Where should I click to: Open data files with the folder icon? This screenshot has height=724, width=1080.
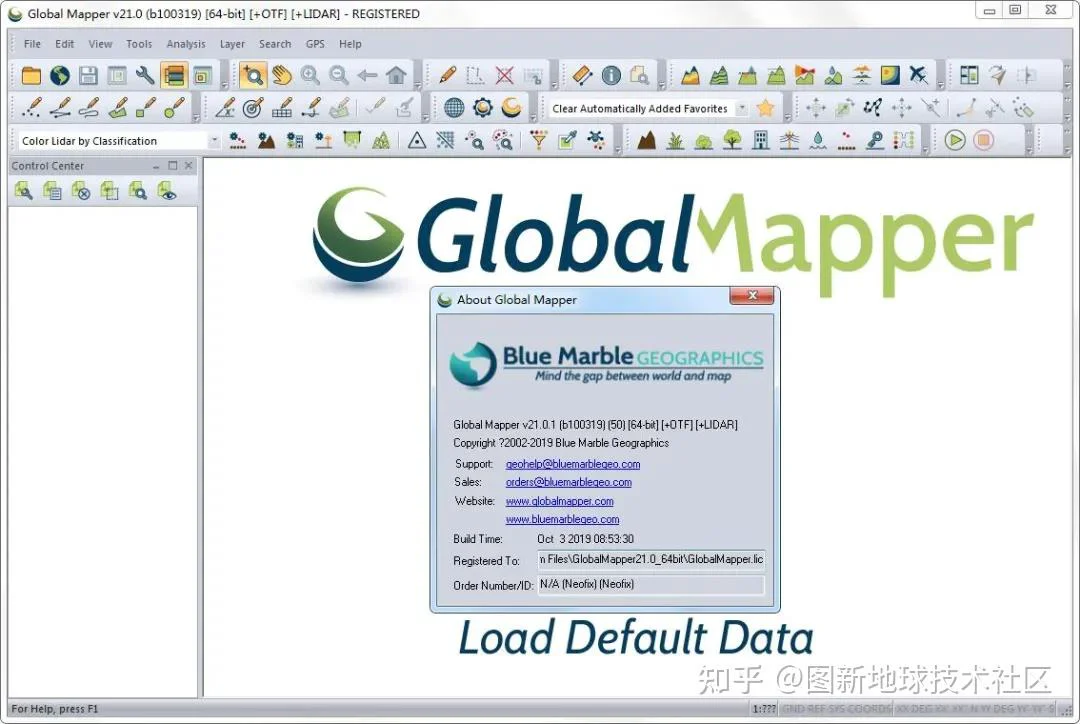31,75
